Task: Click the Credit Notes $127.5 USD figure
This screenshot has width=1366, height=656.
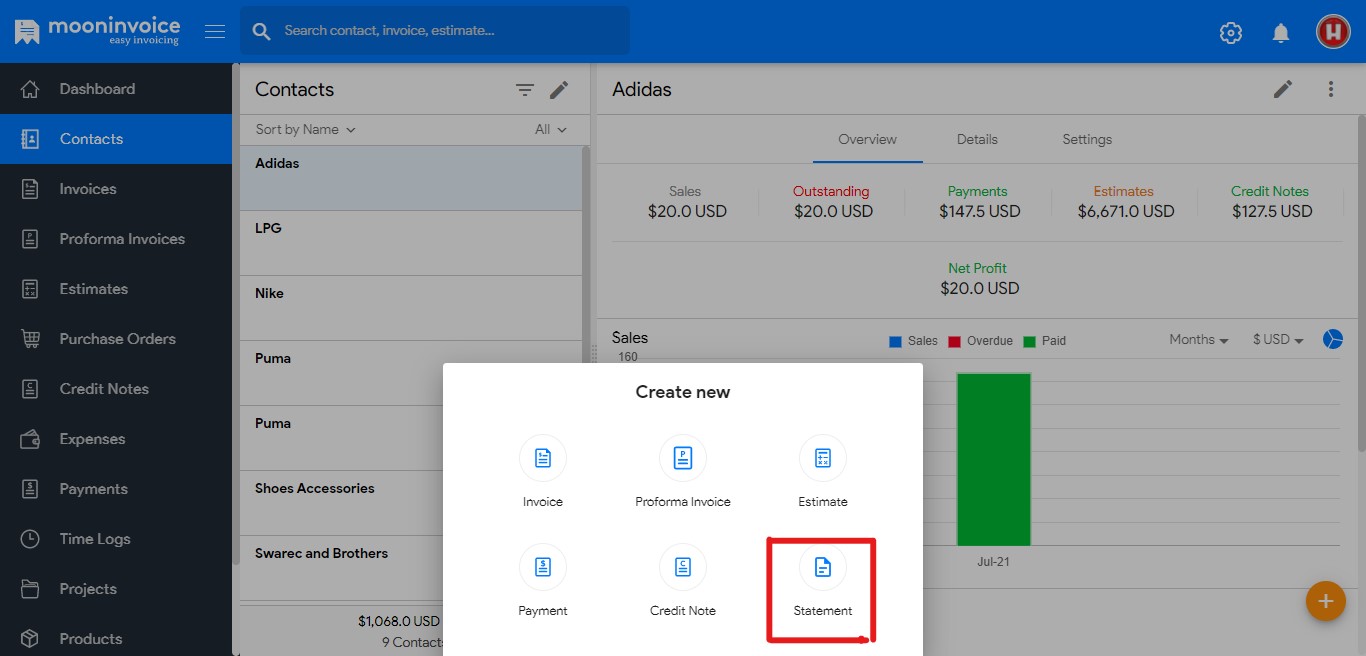Action: 1271,212
